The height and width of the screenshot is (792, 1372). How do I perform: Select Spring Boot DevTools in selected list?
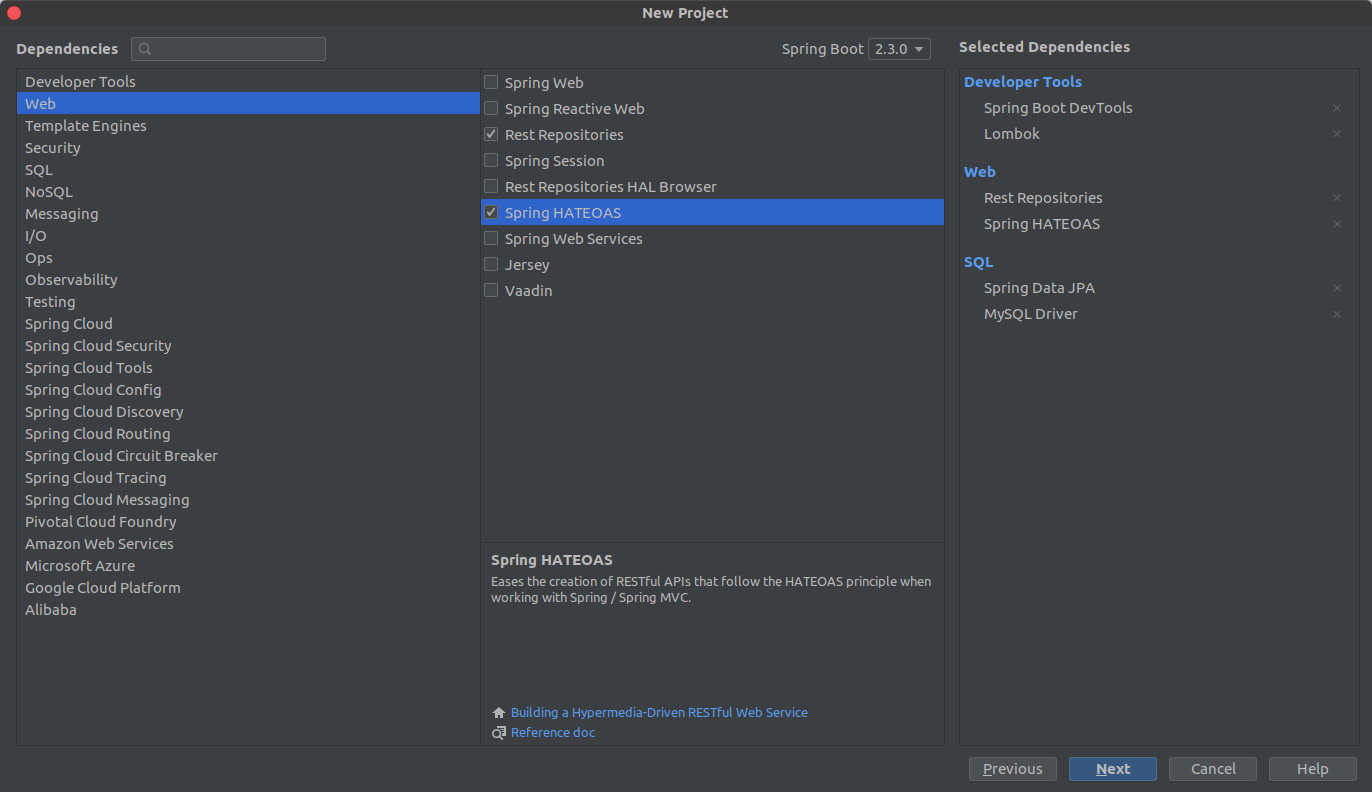[1058, 108]
